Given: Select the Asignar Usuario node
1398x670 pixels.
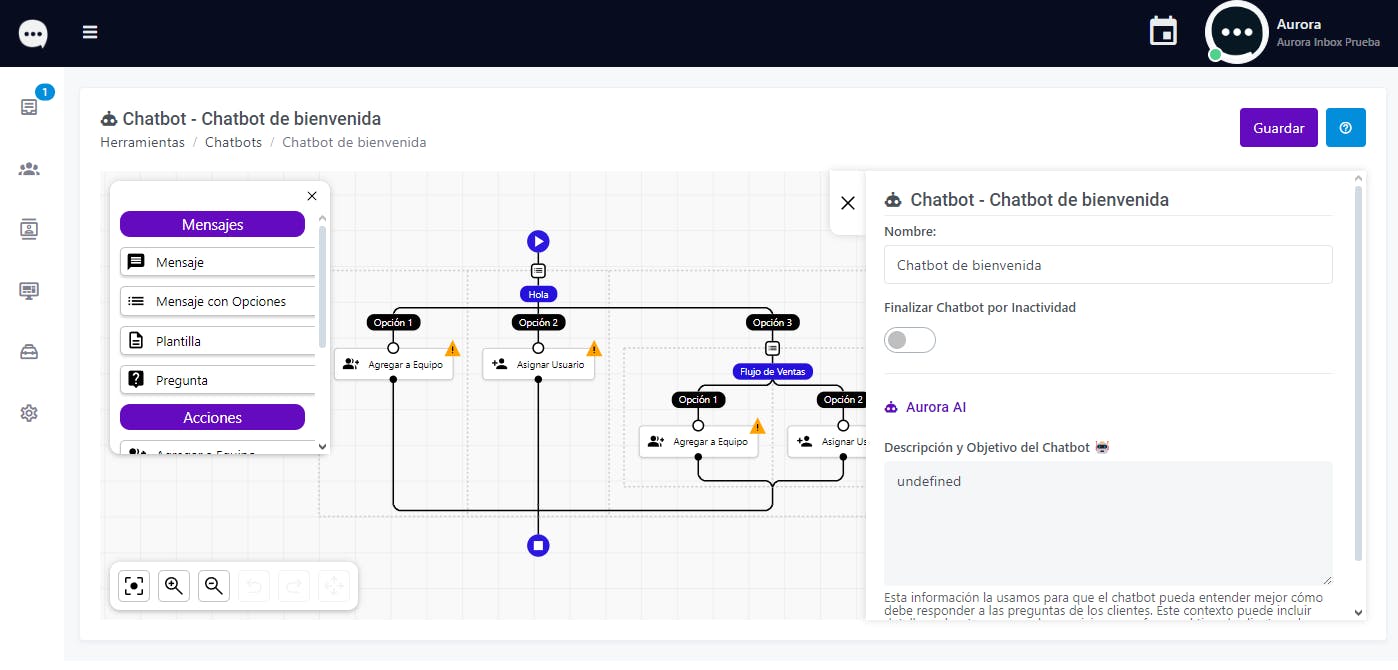Looking at the screenshot, I should pos(538,364).
